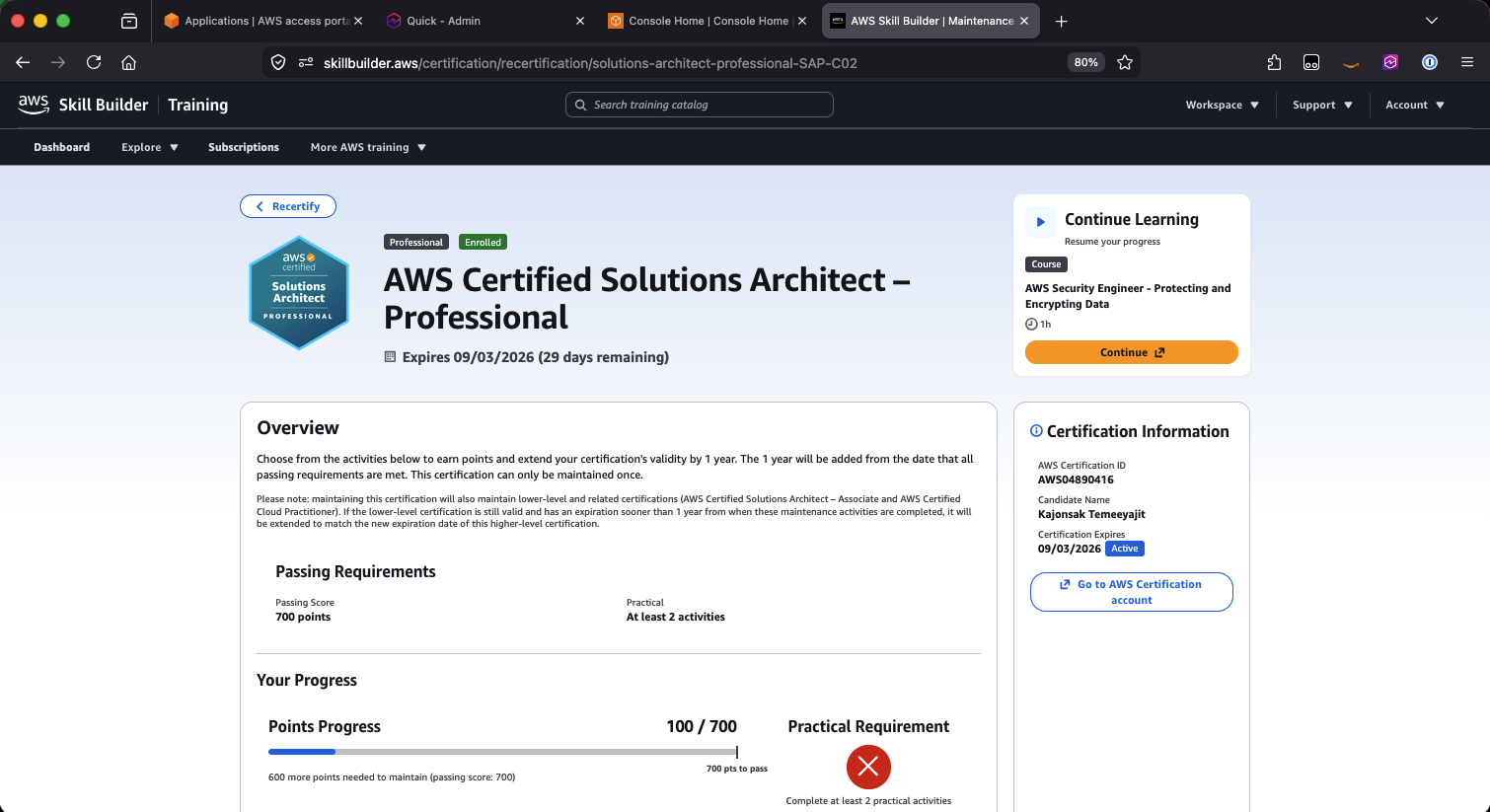
Task: Click the At least 2 activities text
Action: pyautogui.click(x=676, y=617)
